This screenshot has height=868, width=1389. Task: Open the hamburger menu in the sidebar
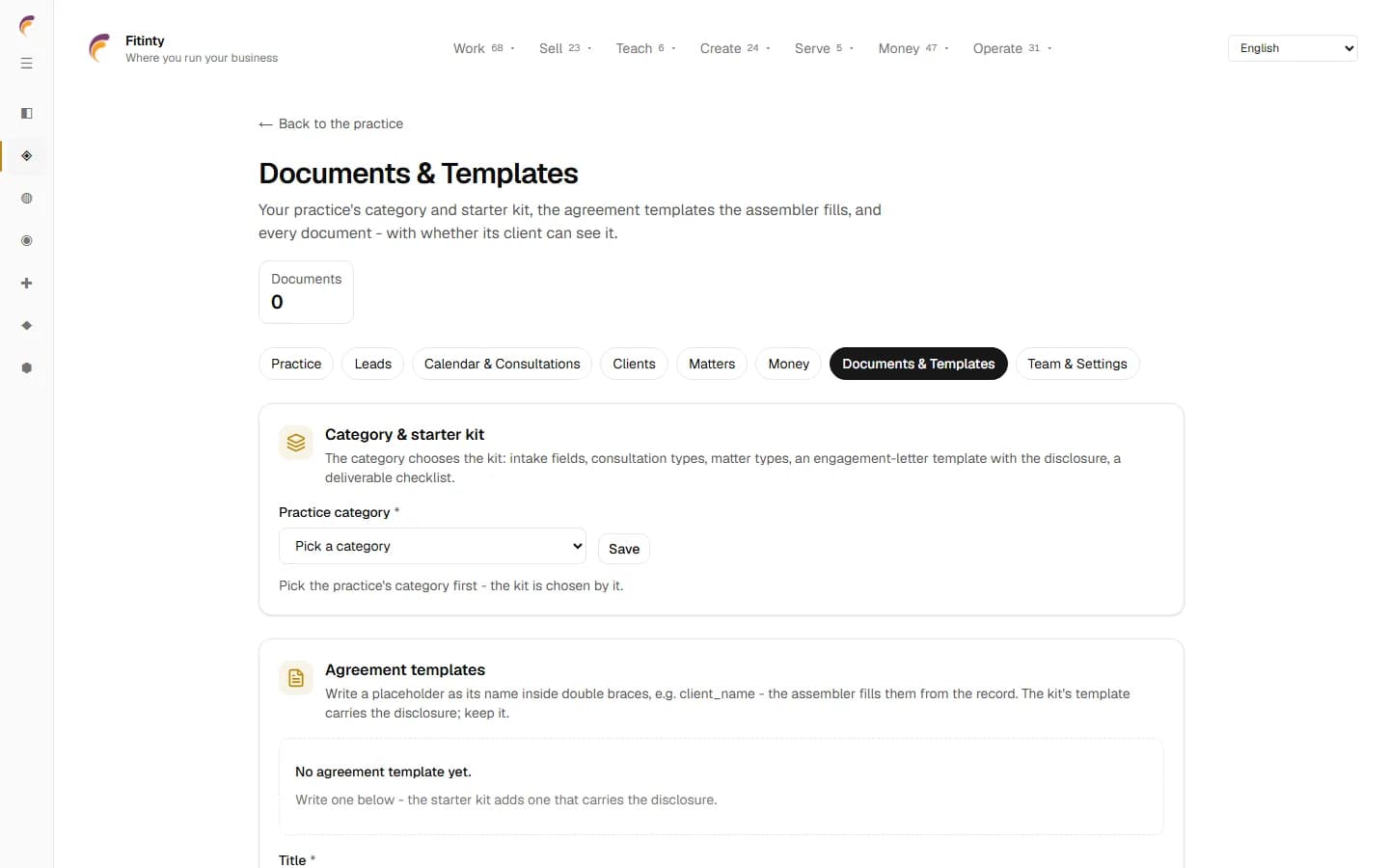27,64
